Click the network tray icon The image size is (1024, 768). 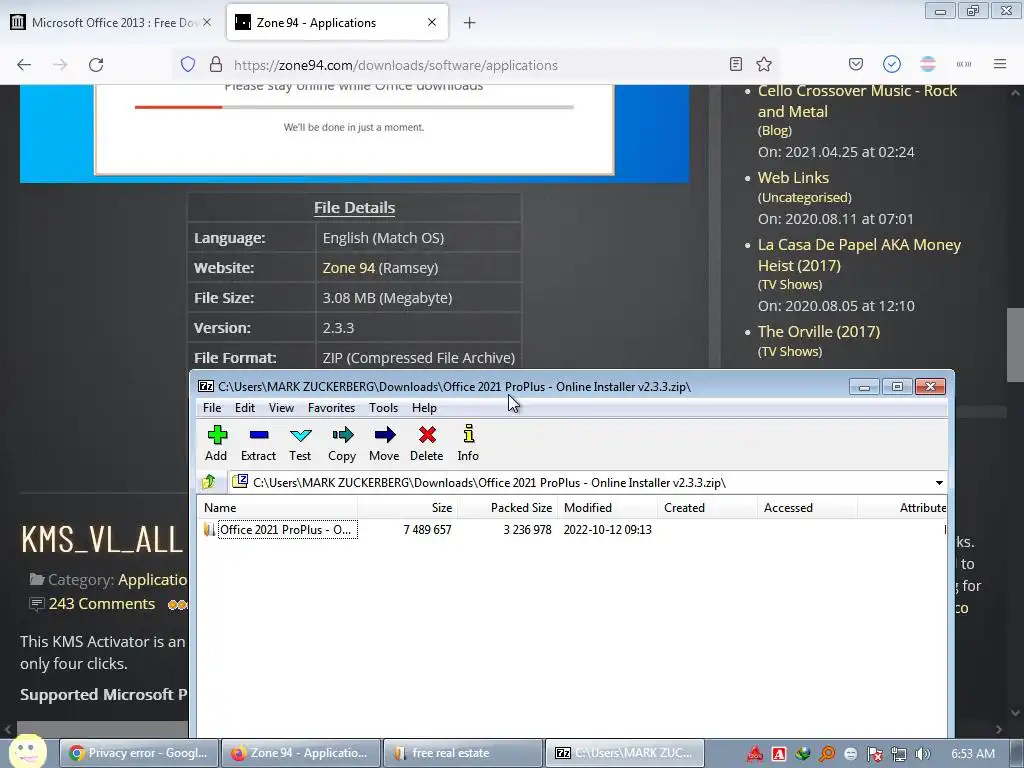pos(899,754)
